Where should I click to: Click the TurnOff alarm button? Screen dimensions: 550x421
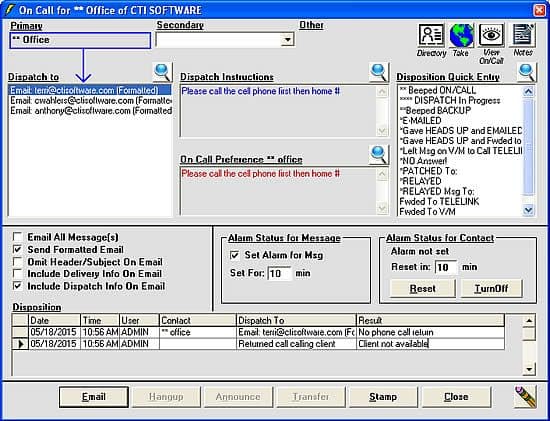491,288
